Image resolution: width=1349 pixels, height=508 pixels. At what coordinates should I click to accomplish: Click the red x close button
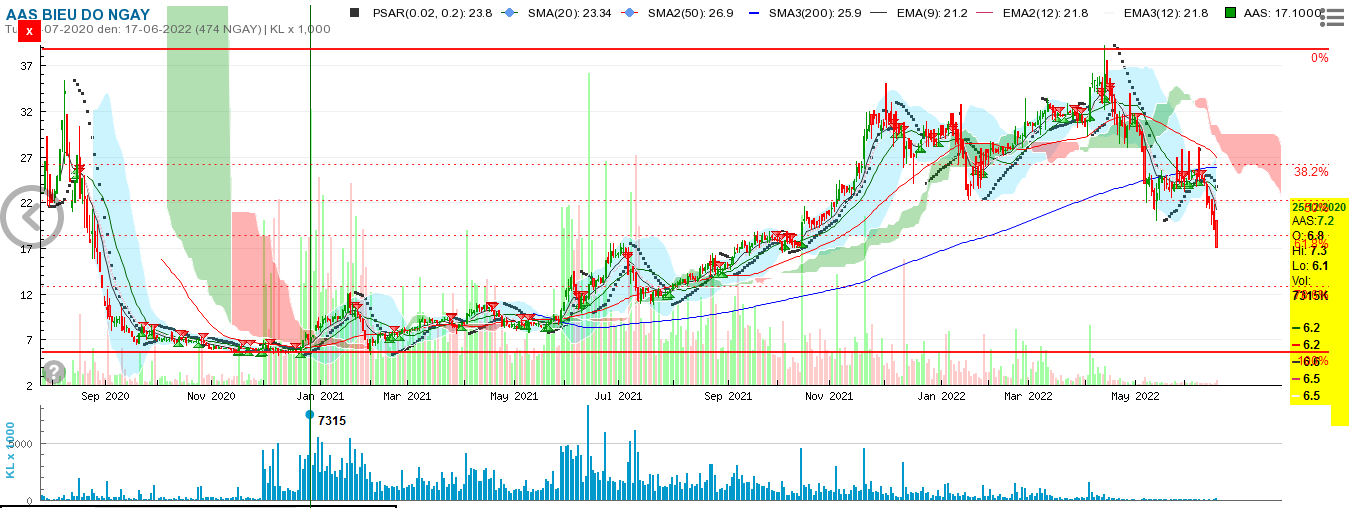tap(30, 31)
